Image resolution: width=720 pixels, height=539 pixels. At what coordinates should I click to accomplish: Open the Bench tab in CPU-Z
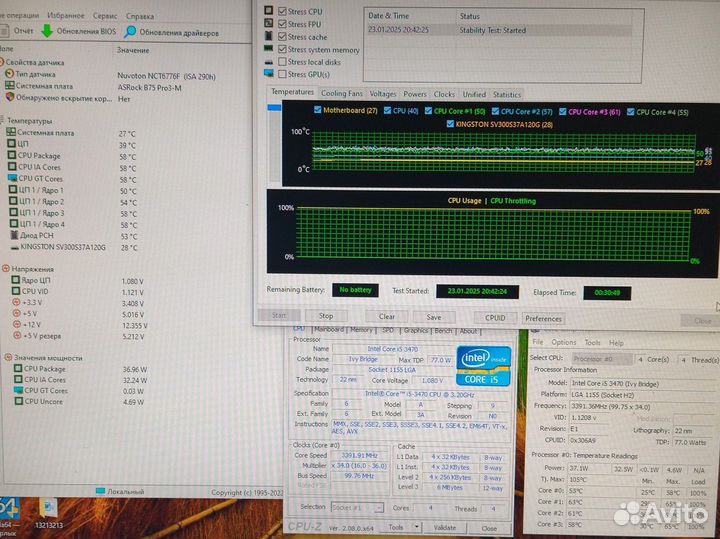(443, 331)
